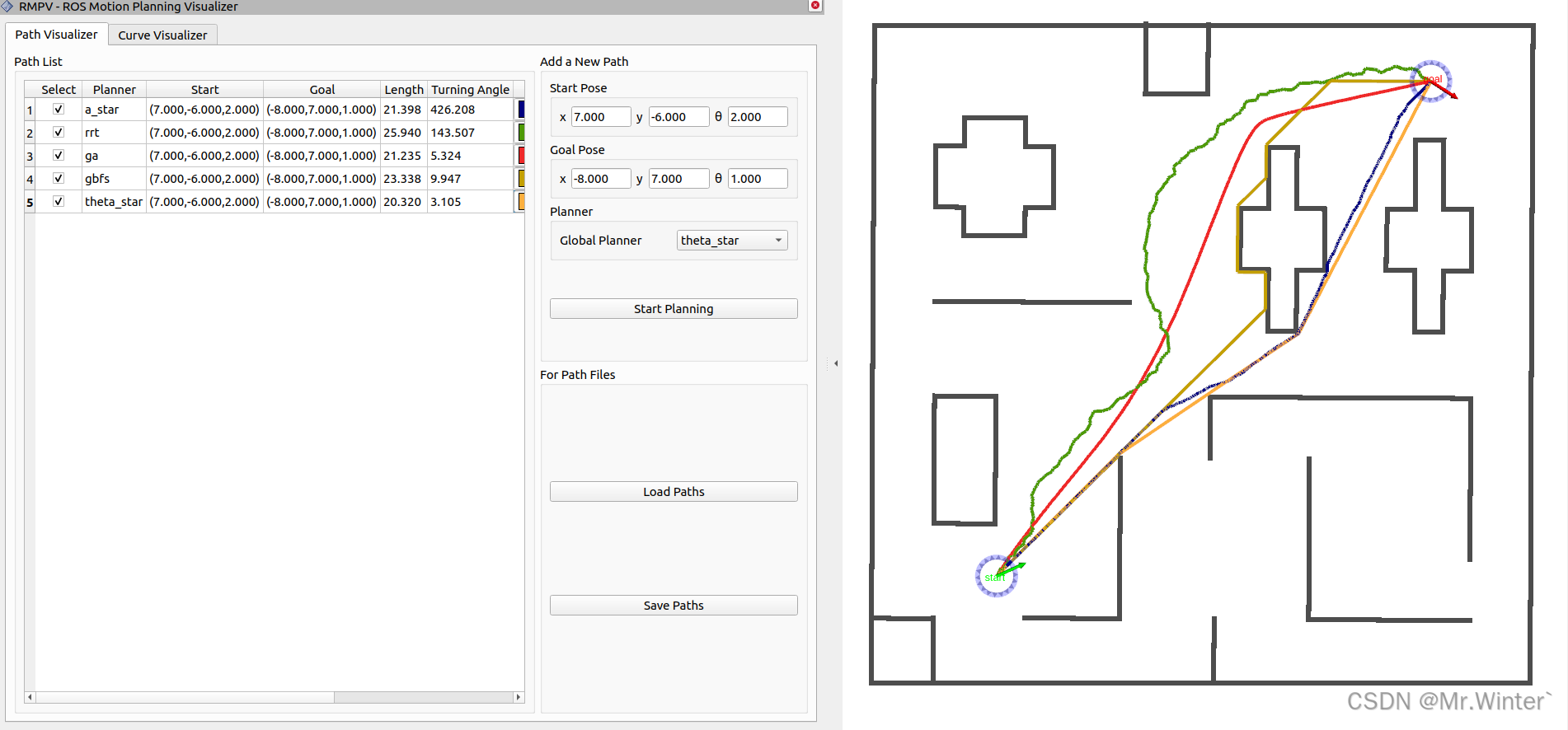Click the 23.338 length cell
Image resolution: width=1568 pixels, height=730 pixels.
point(404,178)
